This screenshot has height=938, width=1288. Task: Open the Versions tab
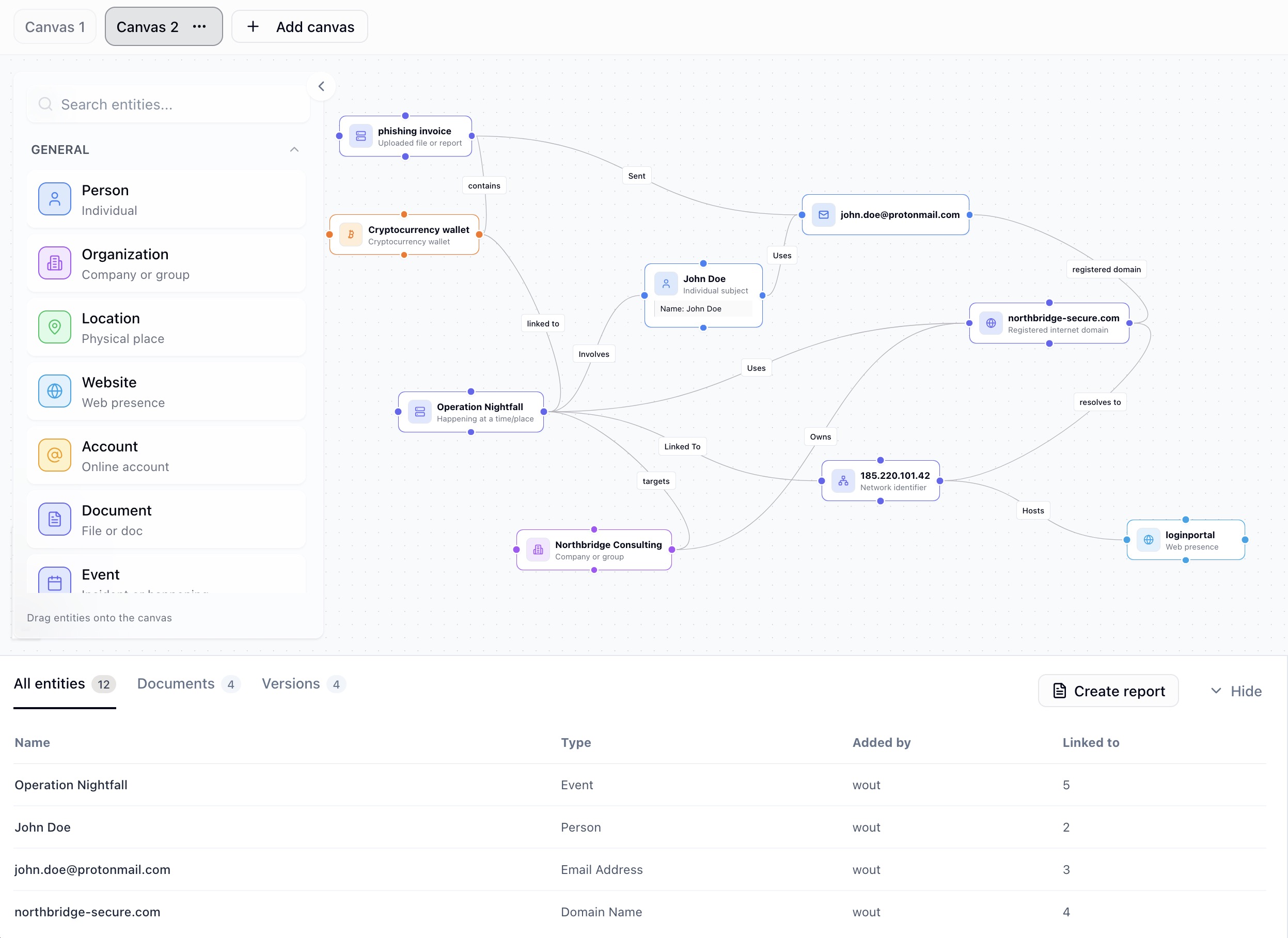pos(304,684)
